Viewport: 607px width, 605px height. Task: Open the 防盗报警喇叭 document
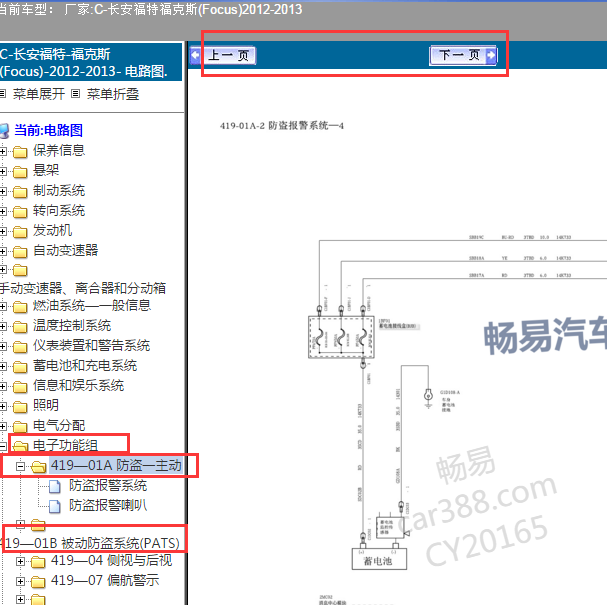pos(108,505)
